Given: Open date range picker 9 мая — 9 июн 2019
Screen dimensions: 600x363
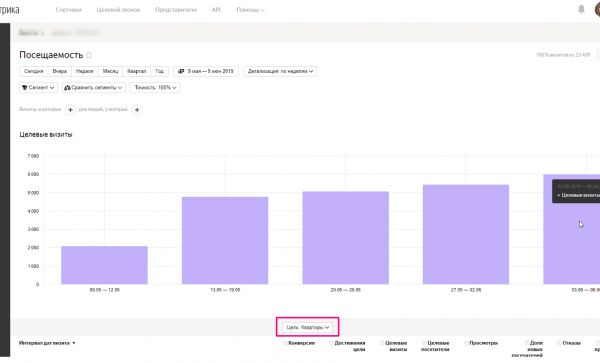Looking at the screenshot, I should point(206,71).
